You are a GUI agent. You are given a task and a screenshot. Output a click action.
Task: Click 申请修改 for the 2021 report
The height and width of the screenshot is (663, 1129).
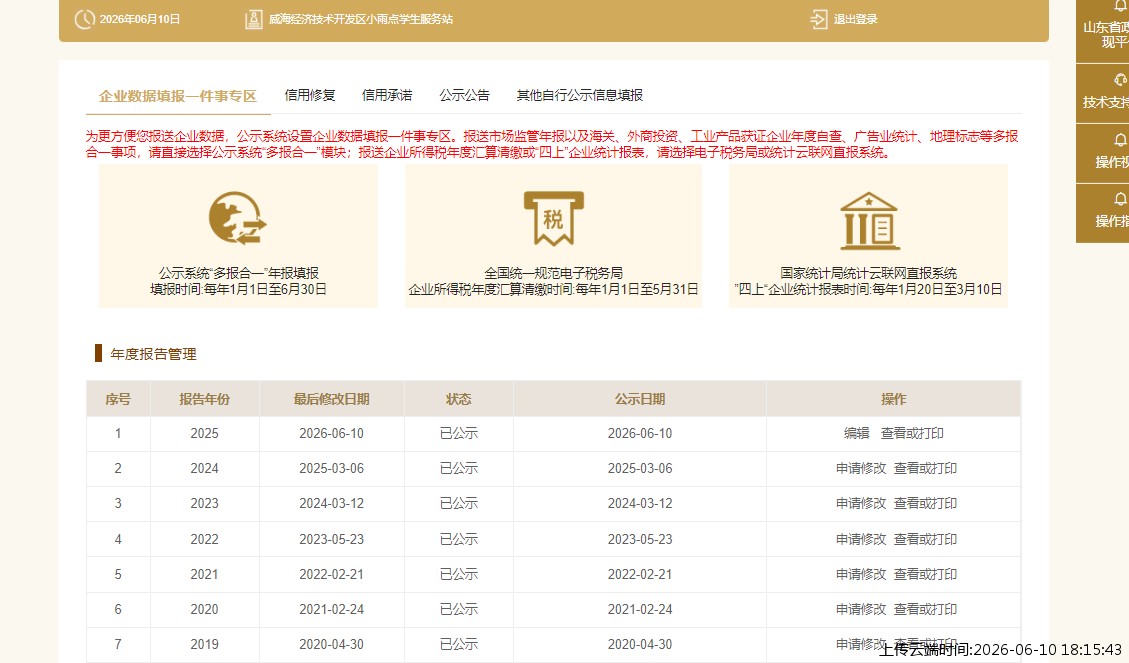(861, 574)
